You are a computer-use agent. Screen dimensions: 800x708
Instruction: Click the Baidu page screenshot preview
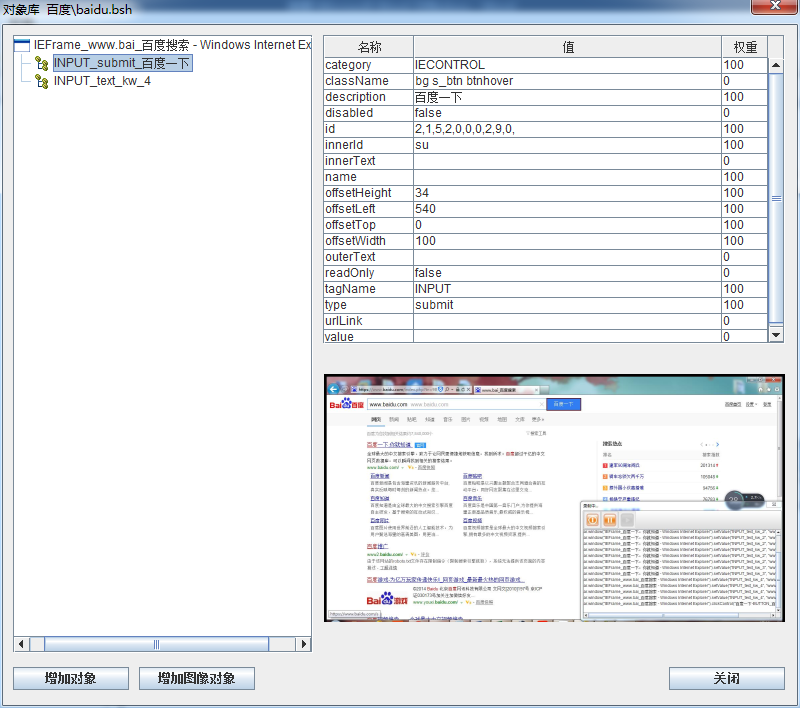[x=554, y=497]
